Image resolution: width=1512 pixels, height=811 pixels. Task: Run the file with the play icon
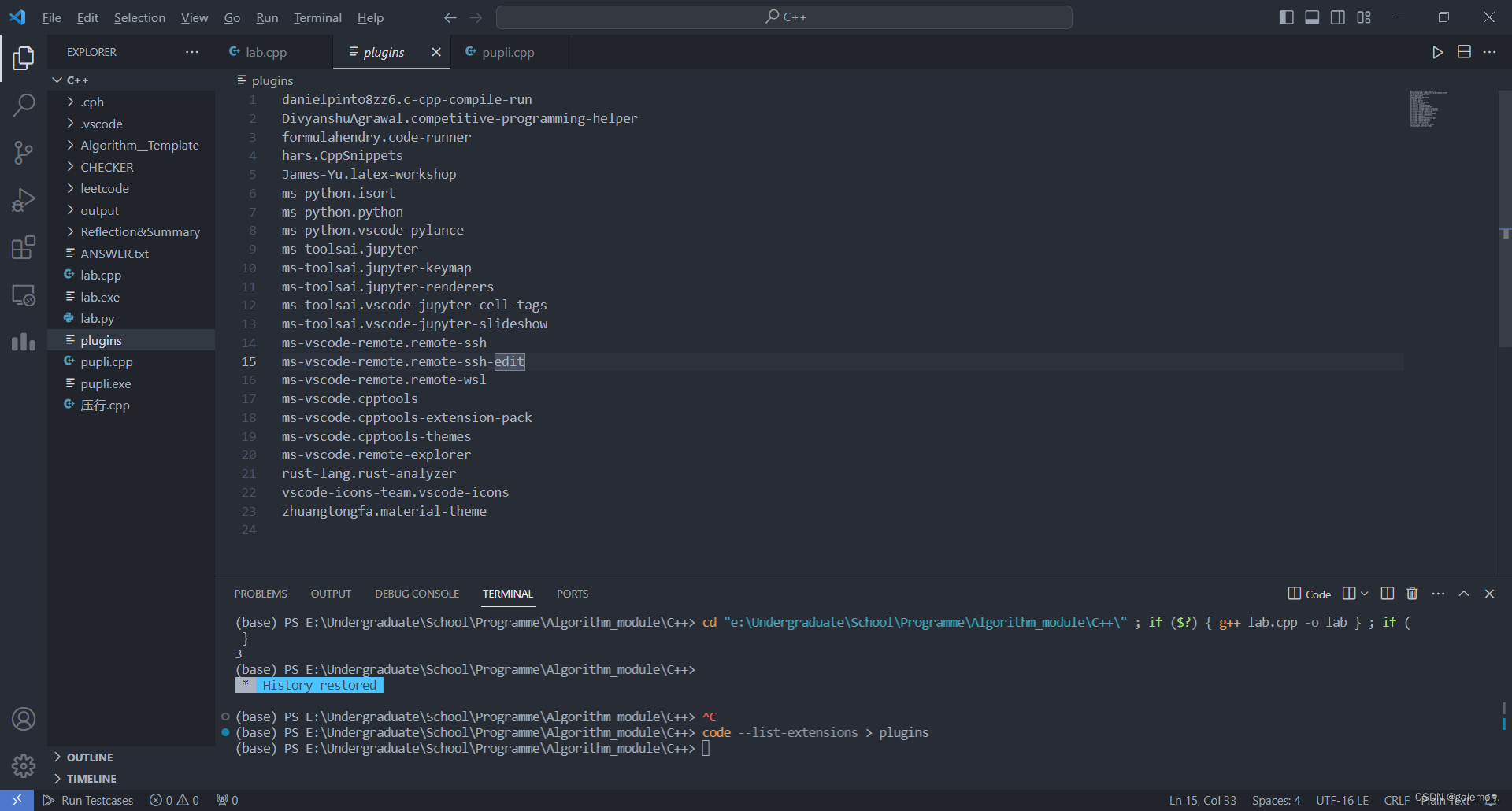click(1438, 52)
